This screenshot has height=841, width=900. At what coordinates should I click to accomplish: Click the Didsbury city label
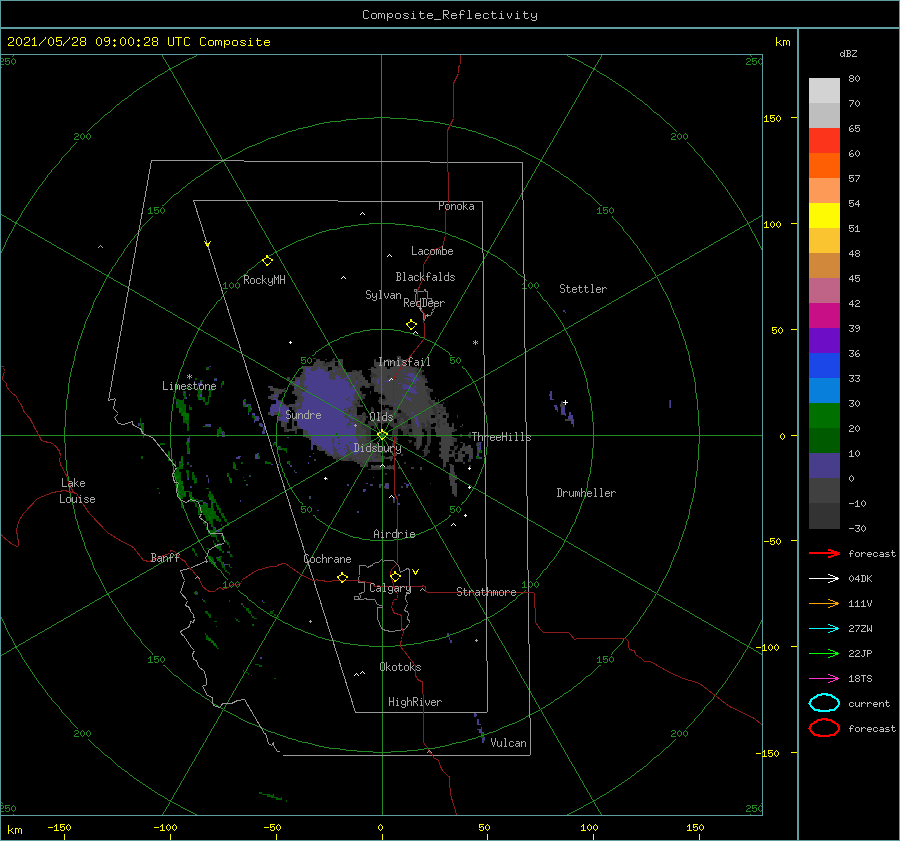coord(377,448)
